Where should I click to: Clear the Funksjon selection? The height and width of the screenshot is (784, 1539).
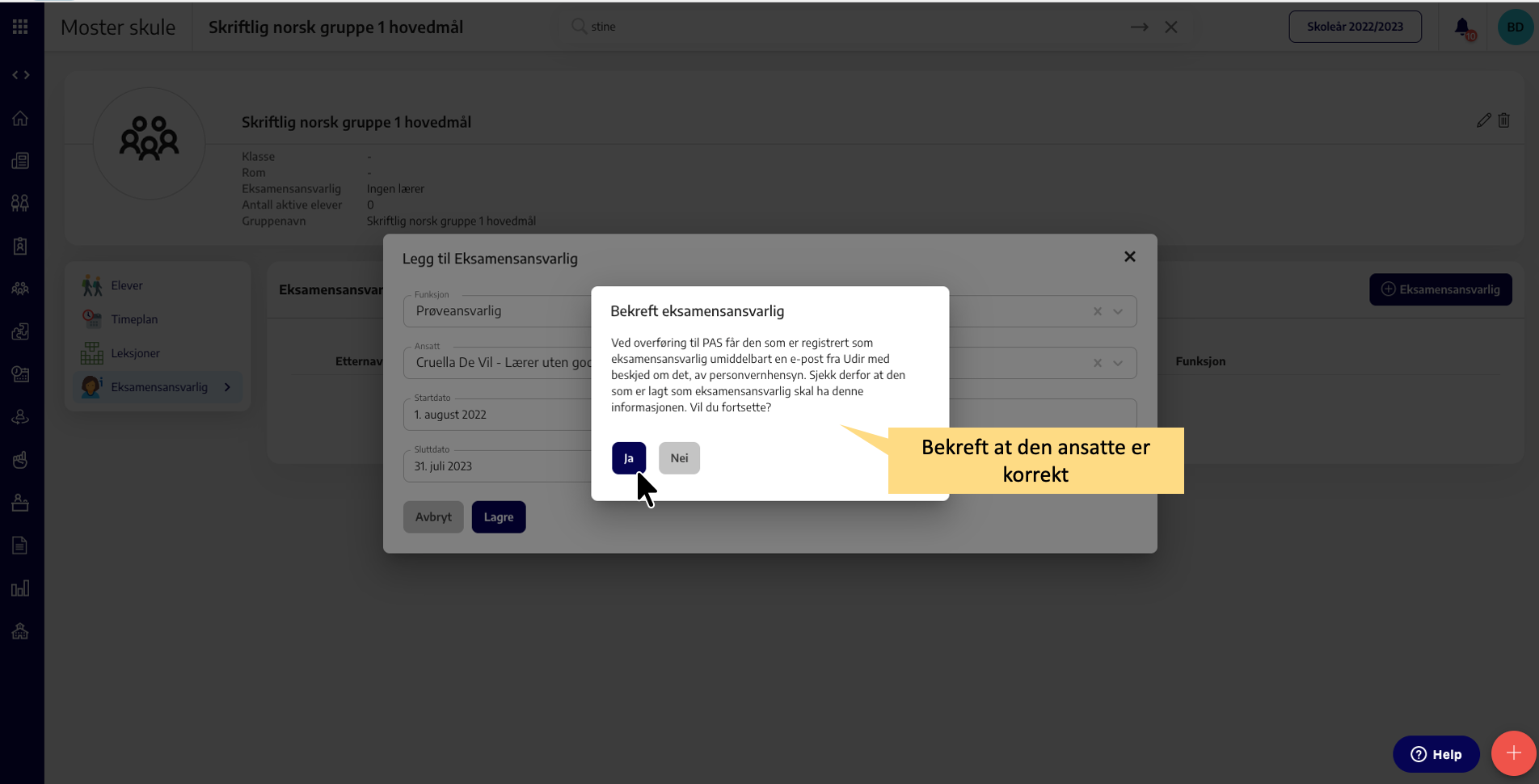[1098, 311]
